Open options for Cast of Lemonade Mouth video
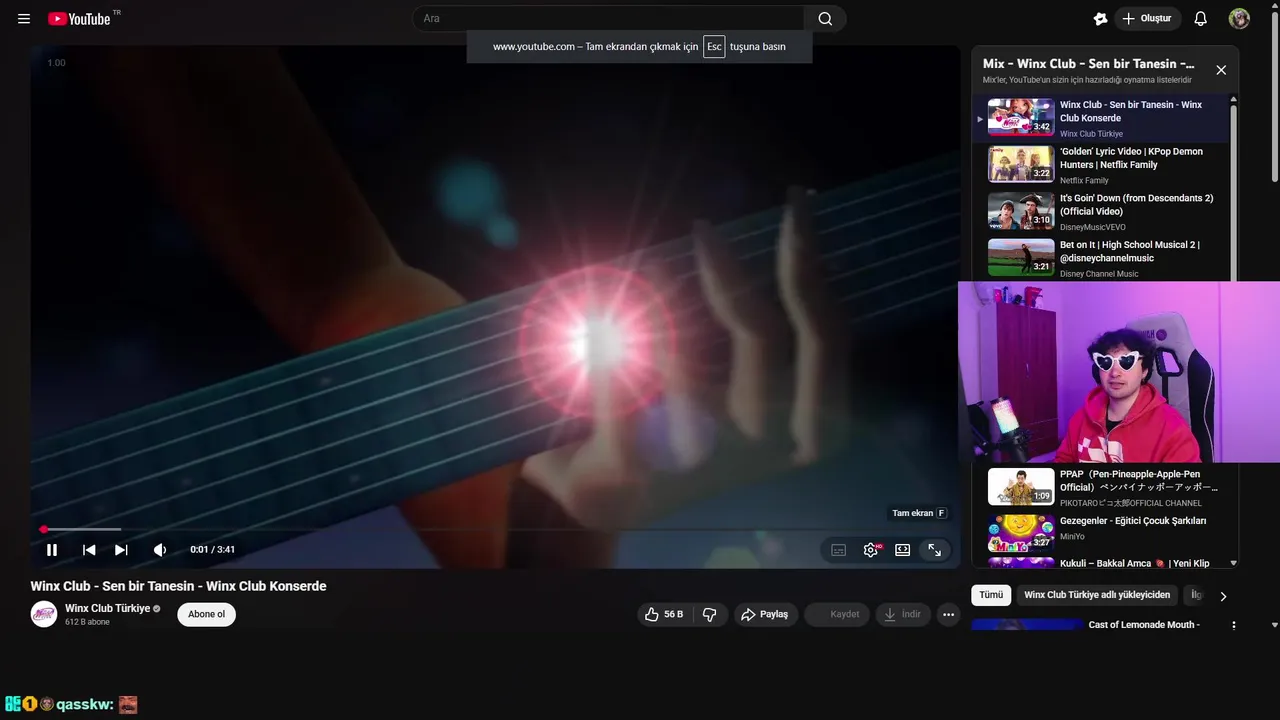1280x720 pixels. (1233, 625)
